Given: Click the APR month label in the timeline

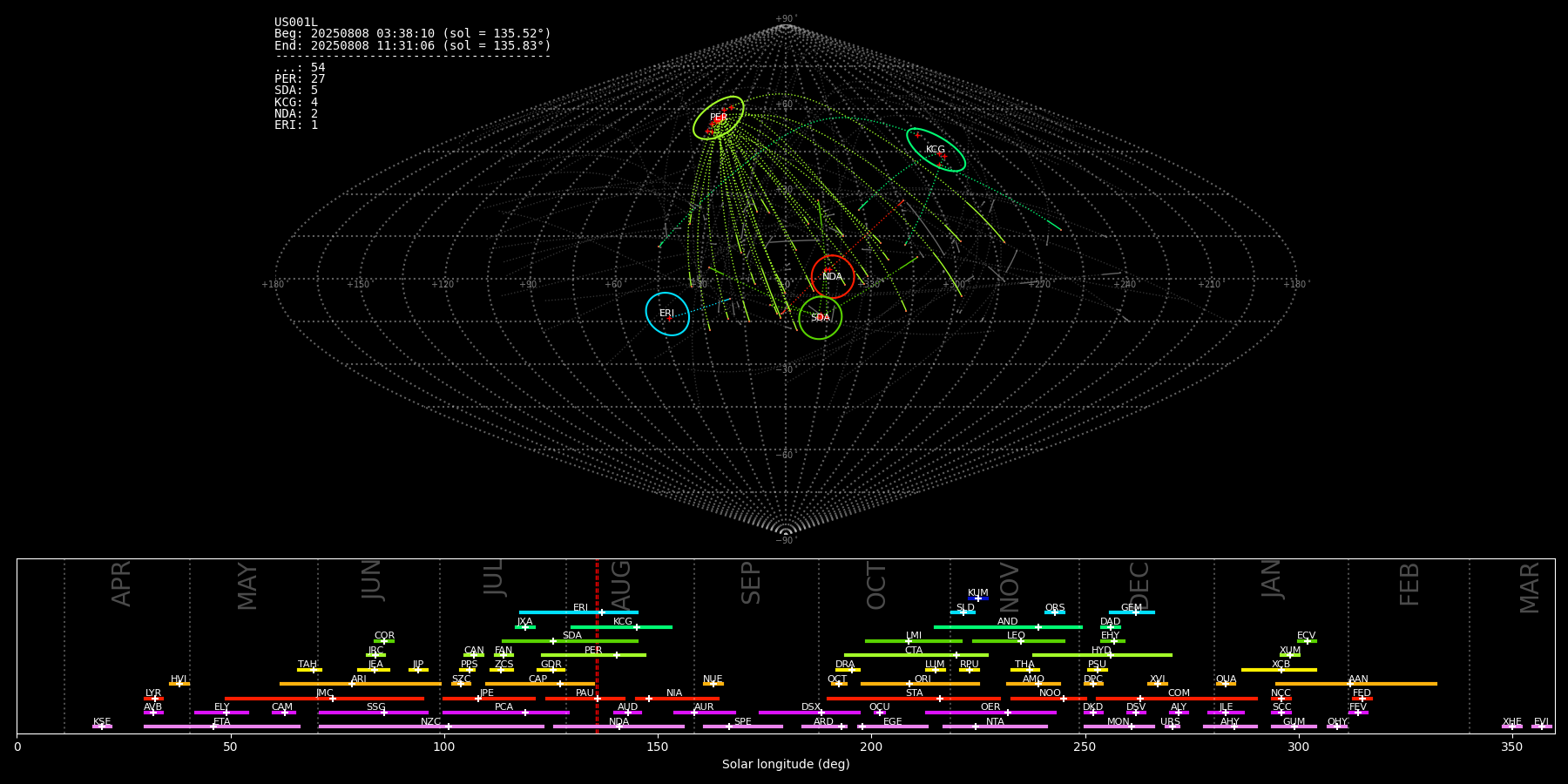Looking at the screenshot, I should click(x=121, y=584).
